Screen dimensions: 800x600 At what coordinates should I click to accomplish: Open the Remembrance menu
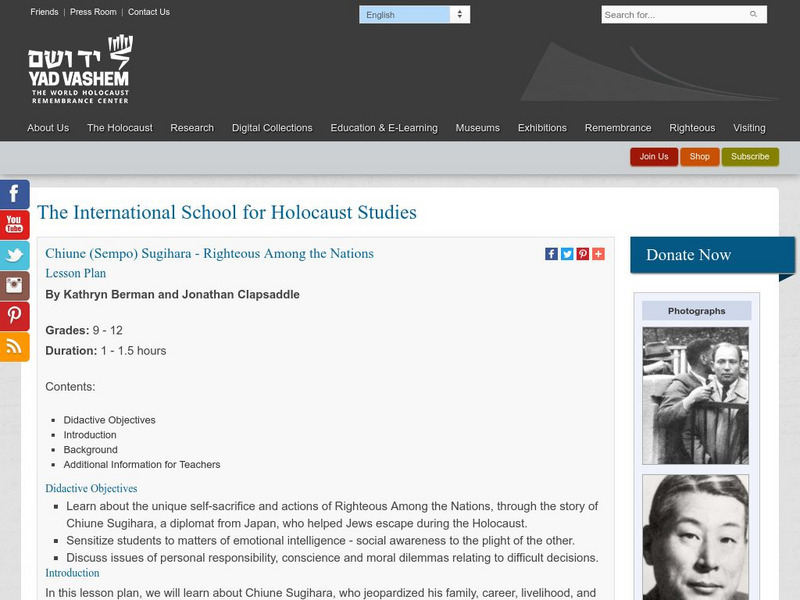pyautogui.click(x=618, y=128)
